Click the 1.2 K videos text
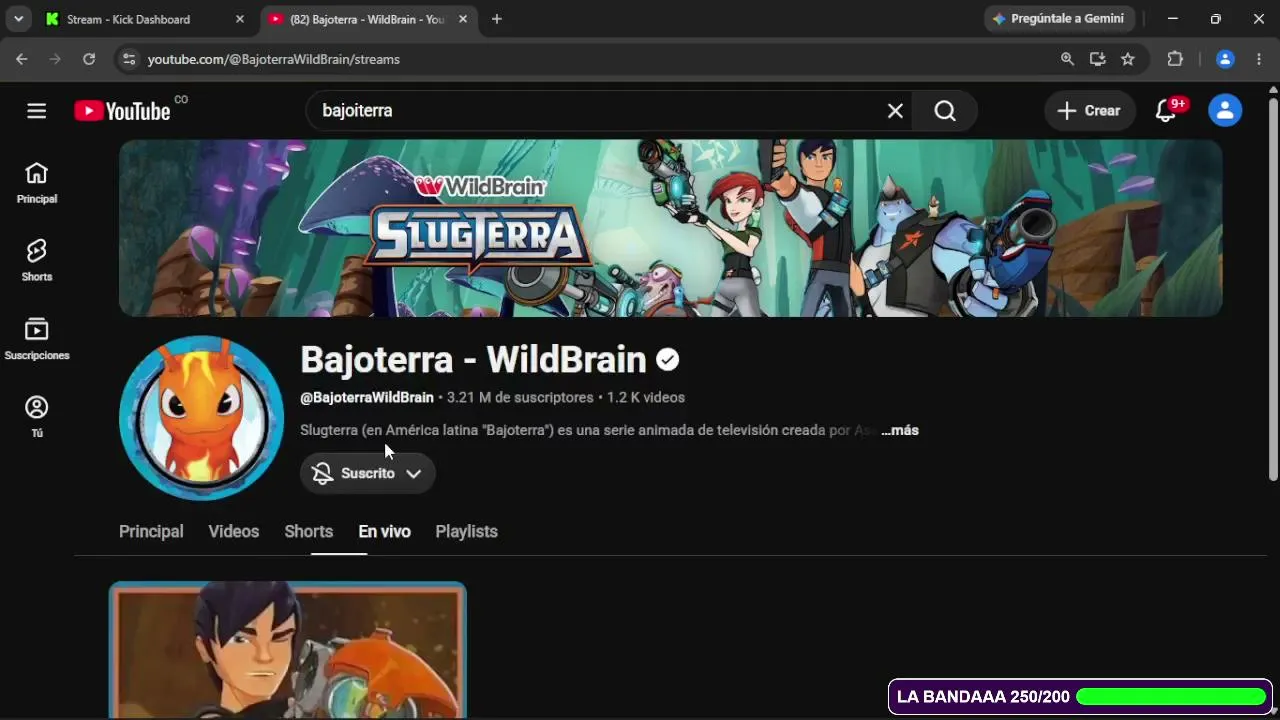 click(645, 397)
